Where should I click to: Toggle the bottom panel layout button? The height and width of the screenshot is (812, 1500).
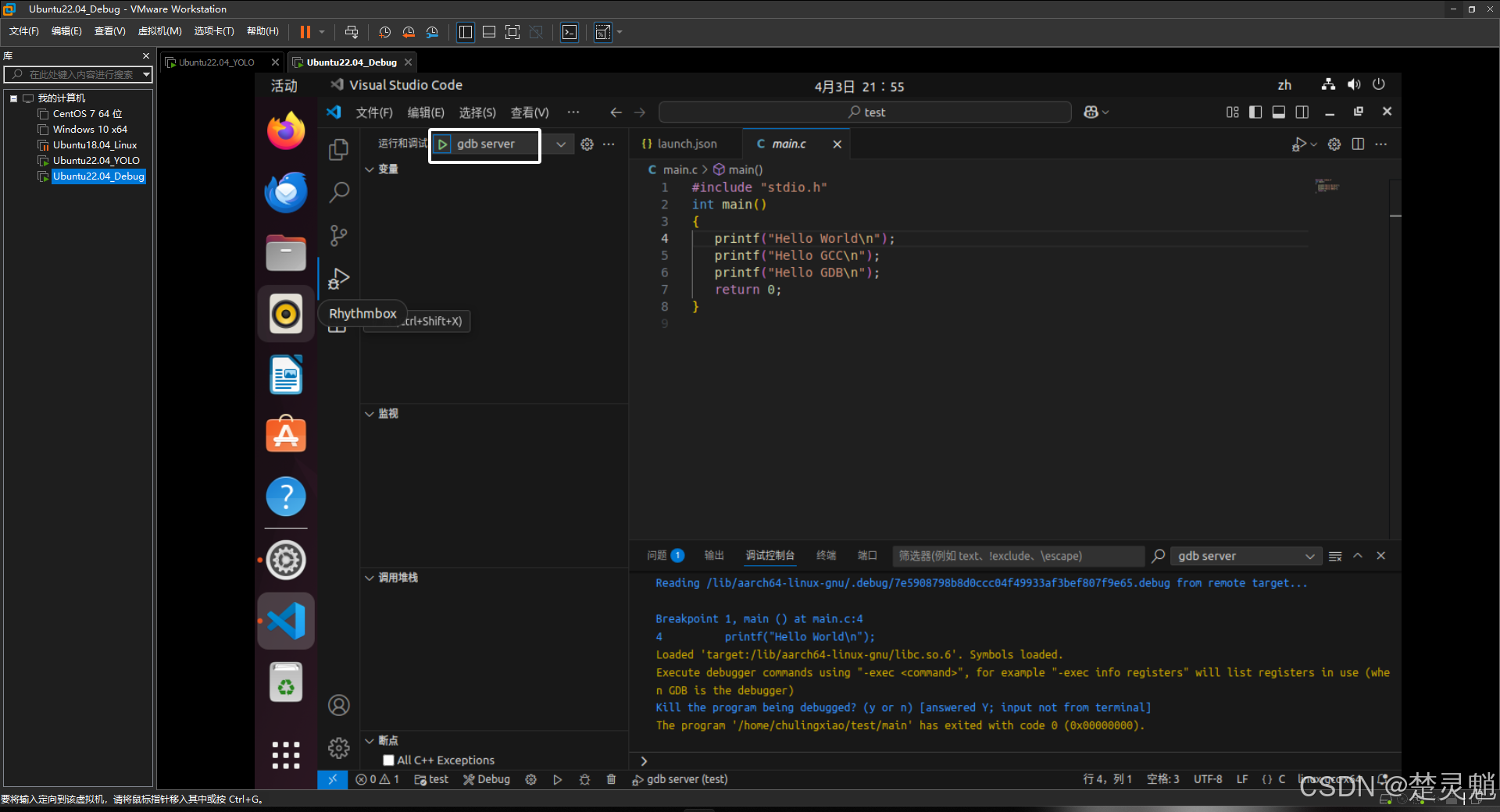[1279, 112]
